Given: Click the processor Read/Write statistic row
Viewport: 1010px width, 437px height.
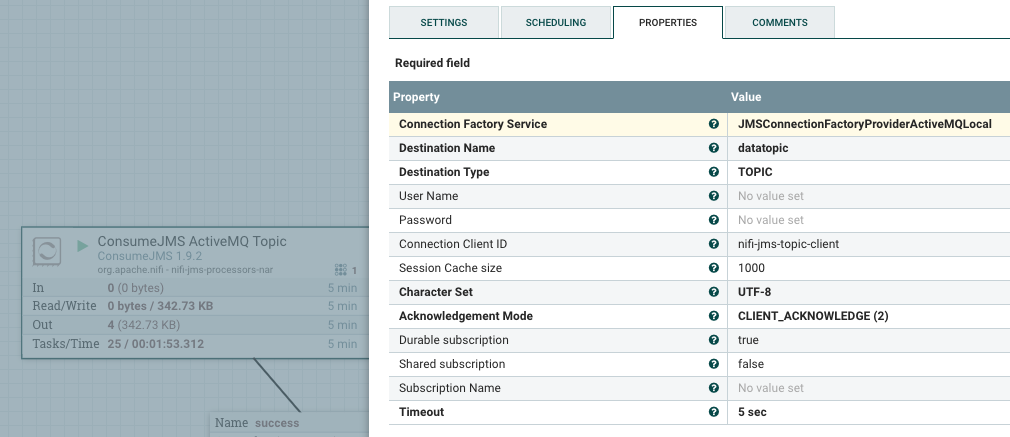Looking at the screenshot, I should tap(195, 306).
